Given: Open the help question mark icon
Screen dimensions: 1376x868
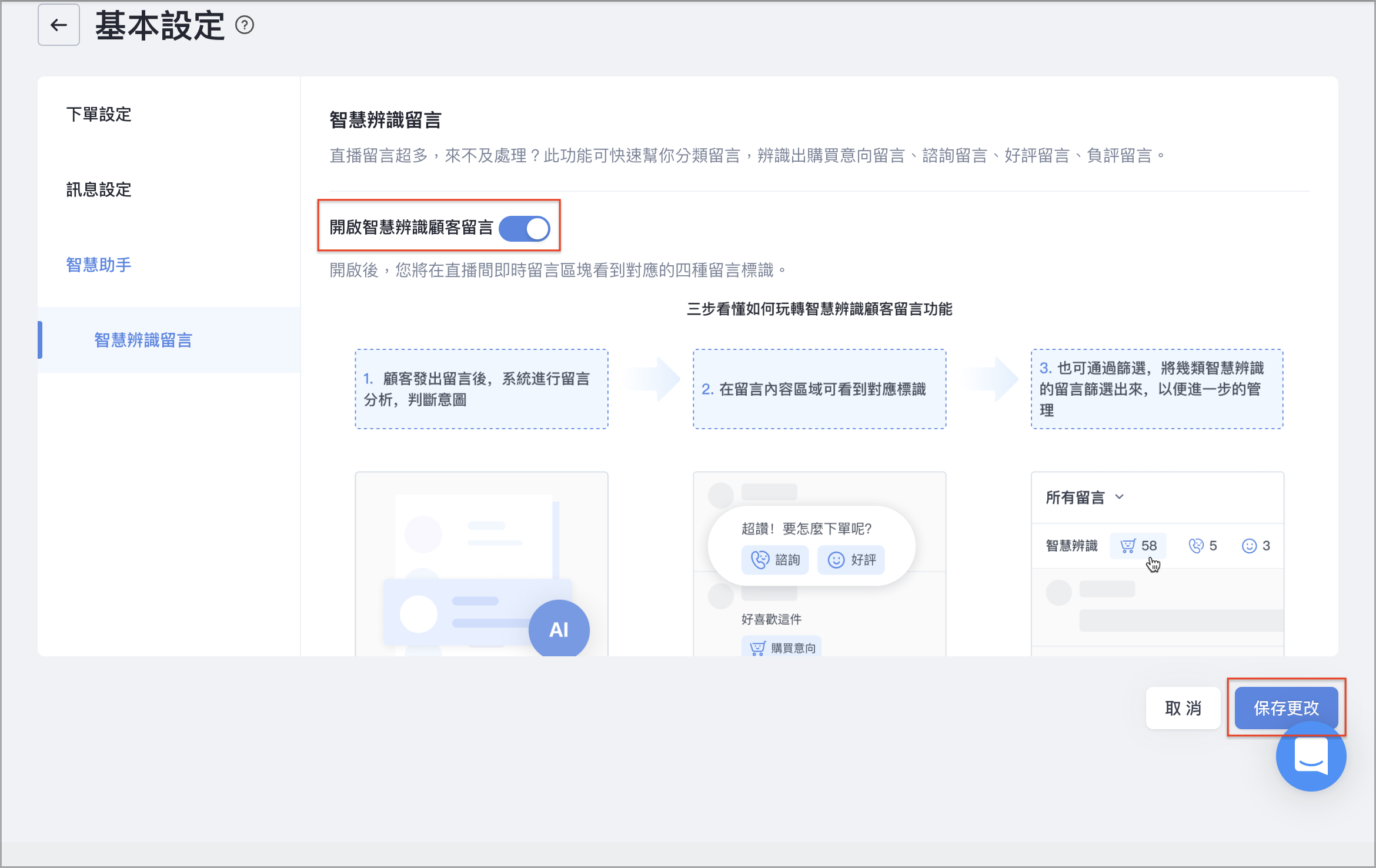Looking at the screenshot, I should (x=245, y=25).
